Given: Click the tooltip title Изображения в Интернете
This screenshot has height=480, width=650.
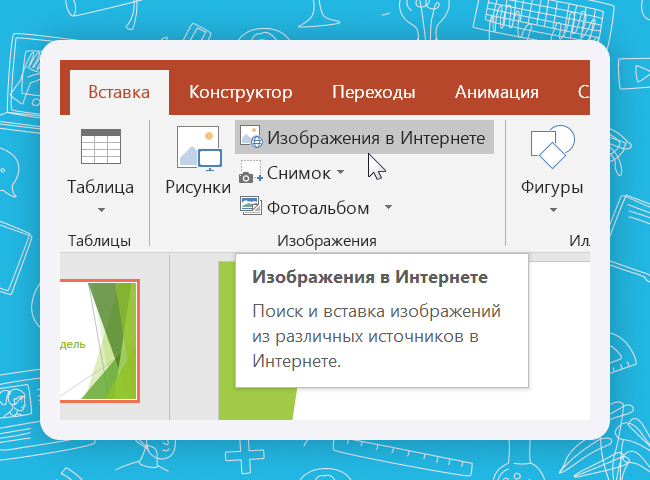Looking at the screenshot, I should click(370, 277).
